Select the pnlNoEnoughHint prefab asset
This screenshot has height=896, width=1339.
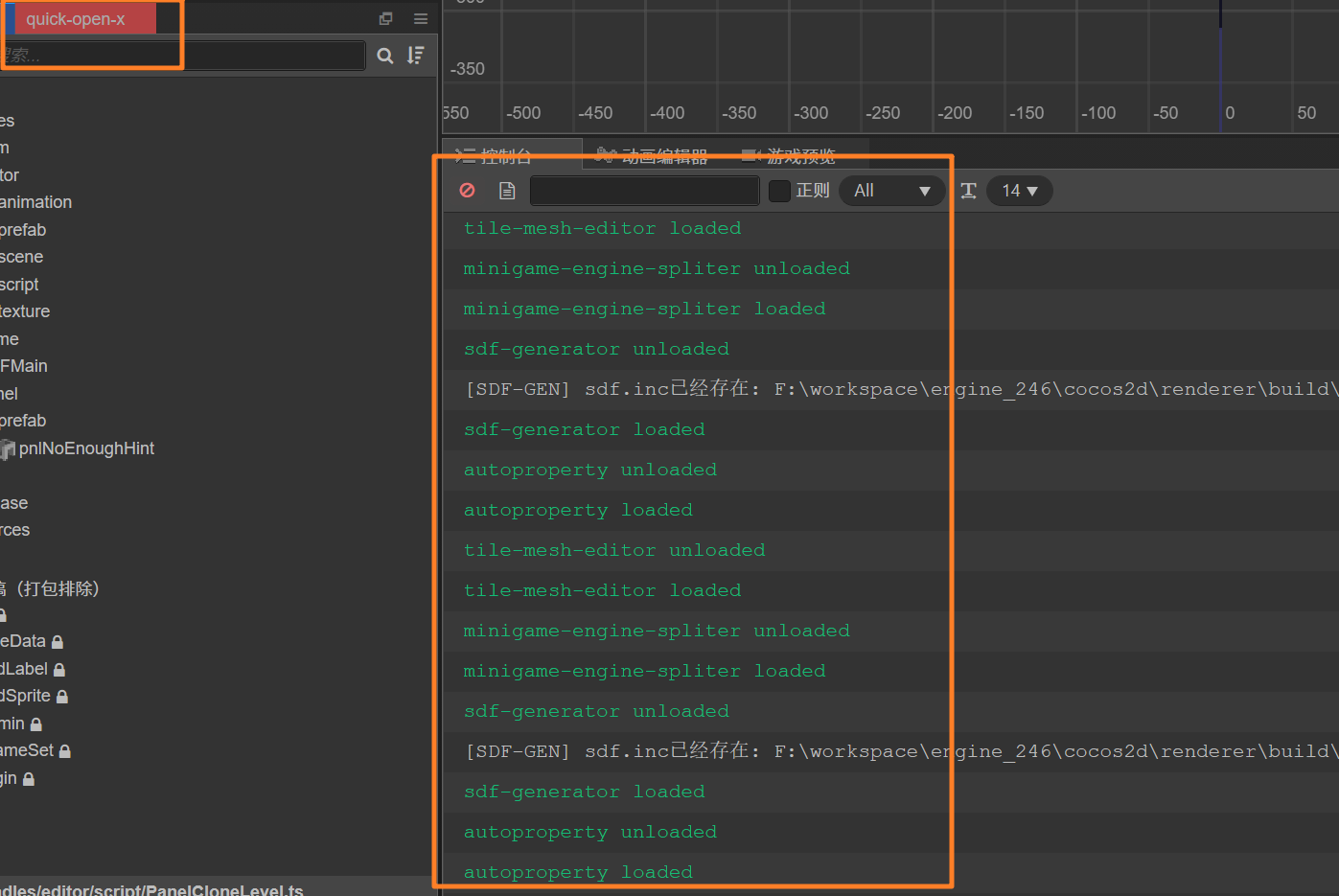(x=86, y=448)
